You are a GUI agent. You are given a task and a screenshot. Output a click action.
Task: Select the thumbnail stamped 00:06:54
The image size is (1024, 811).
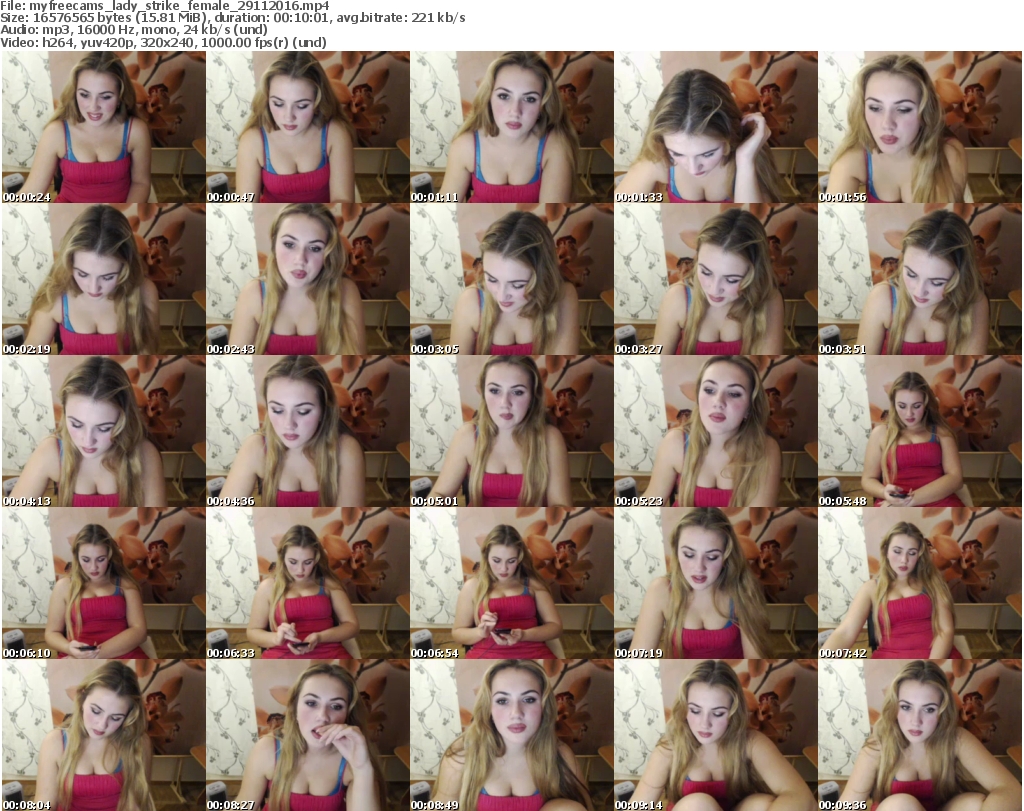click(511, 583)
